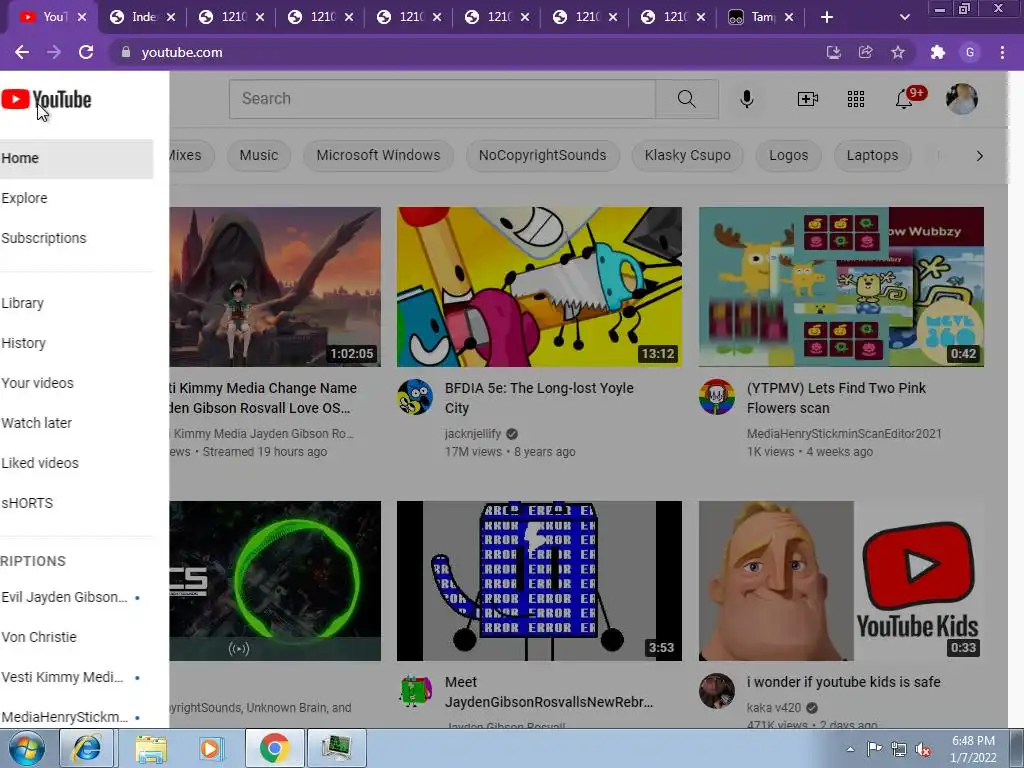Click the install app icon in address bar
Viewport: 1024px width, 768px height.
point(833,52)
